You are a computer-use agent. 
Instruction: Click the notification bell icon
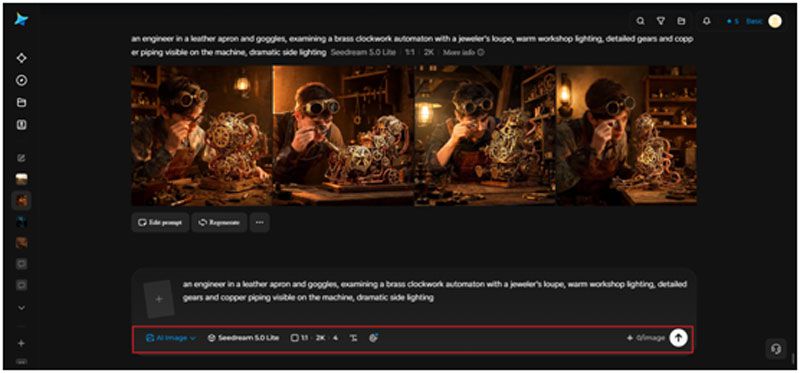(x=707, y=21)
